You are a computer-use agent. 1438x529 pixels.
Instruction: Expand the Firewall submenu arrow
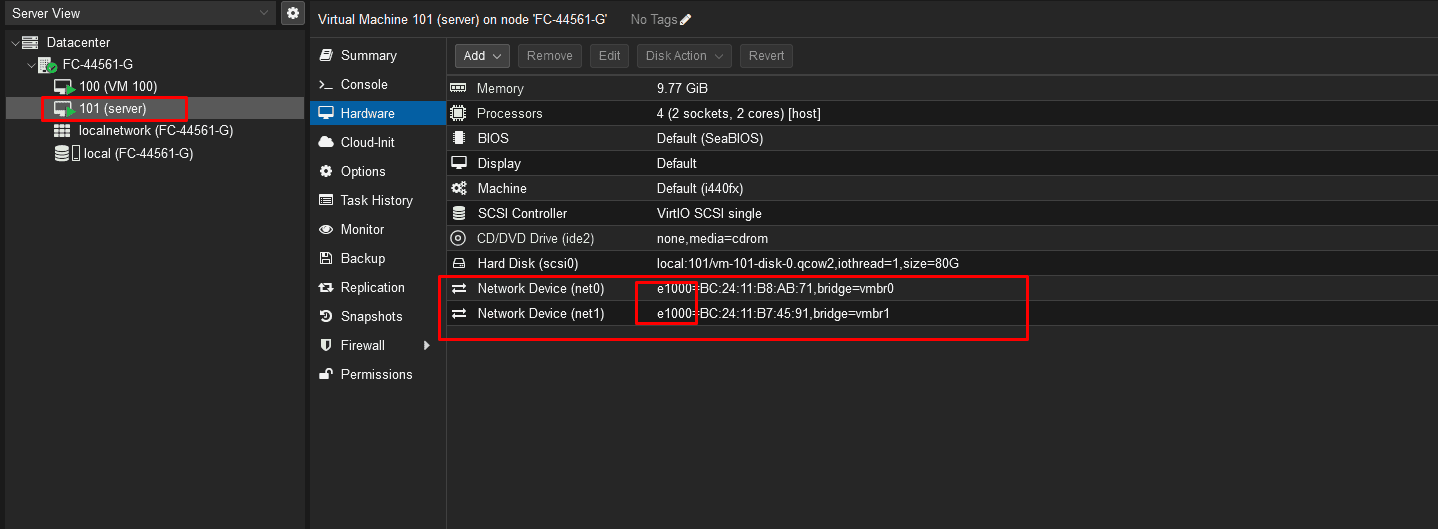427,345
